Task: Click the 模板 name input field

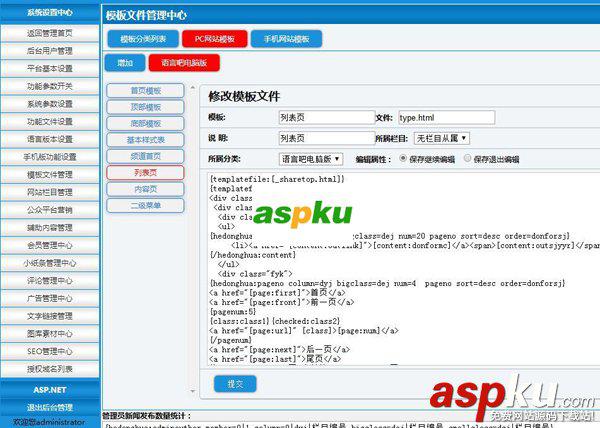Action: 326,117
